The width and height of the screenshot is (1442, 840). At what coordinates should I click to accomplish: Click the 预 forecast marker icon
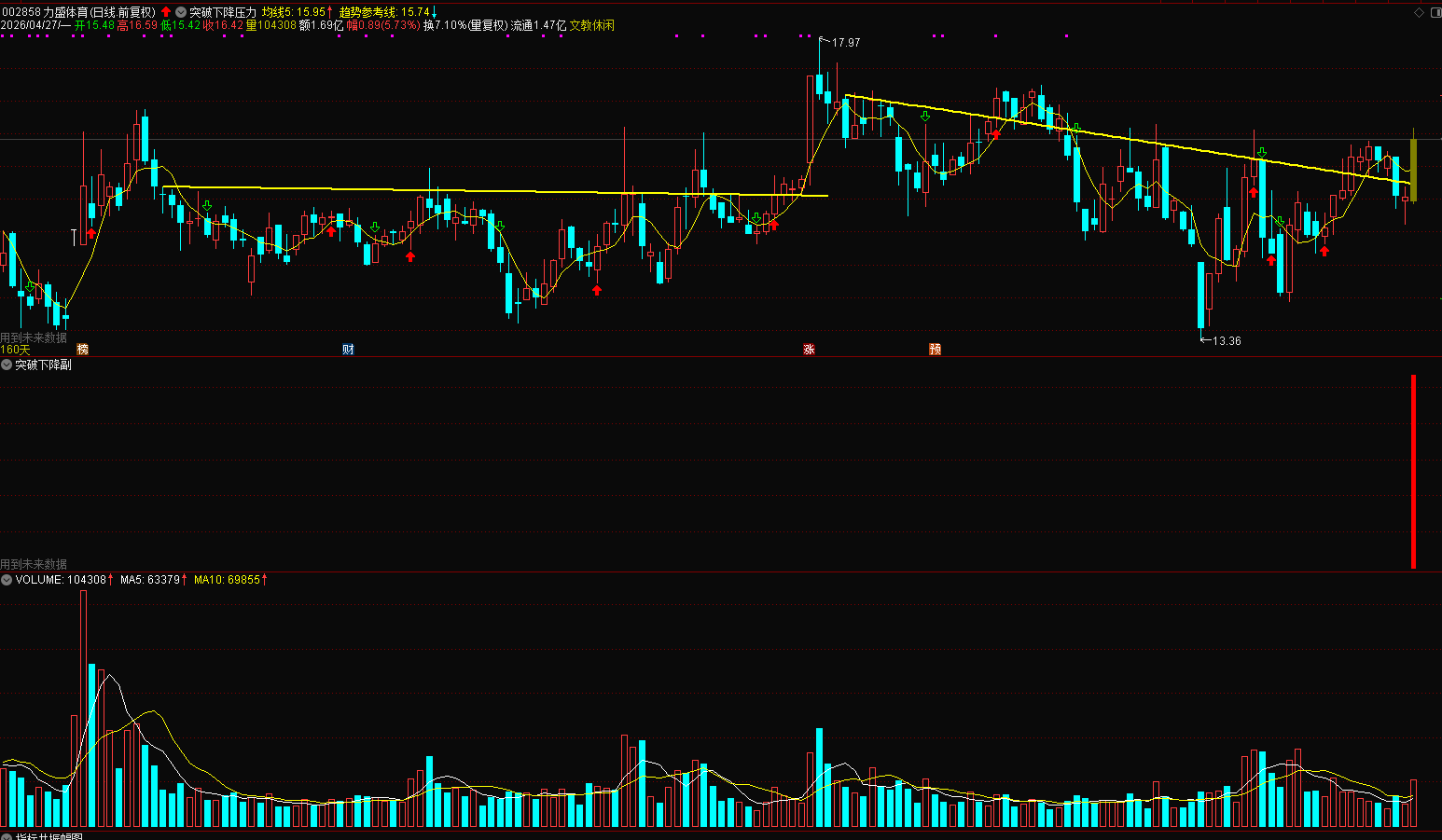tap(935, 350)
